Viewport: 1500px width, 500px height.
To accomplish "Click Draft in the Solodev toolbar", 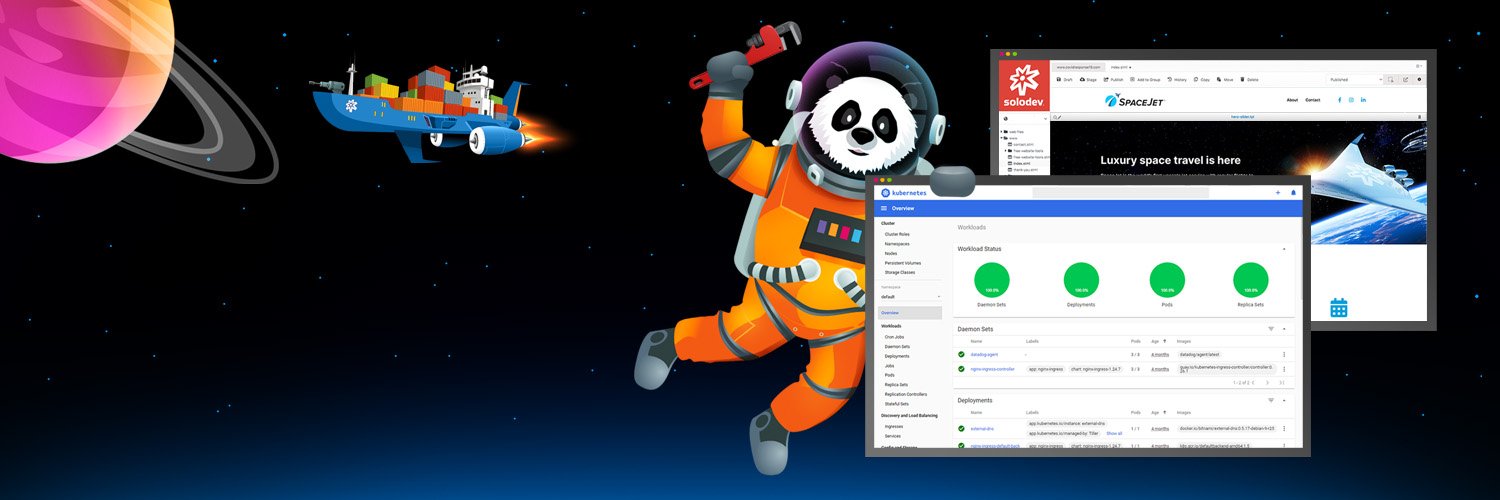I will 1063,79.
